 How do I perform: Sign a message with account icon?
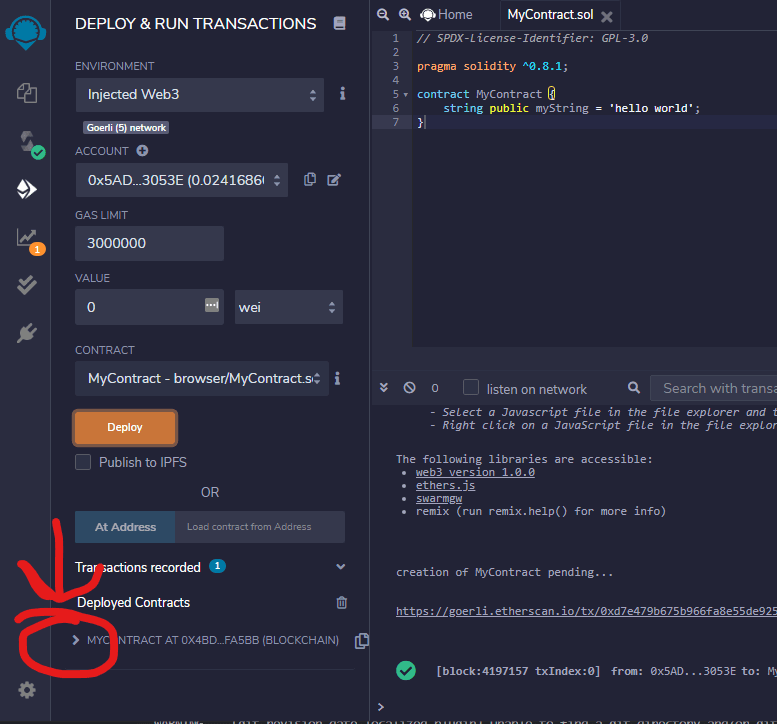[334, 179]
